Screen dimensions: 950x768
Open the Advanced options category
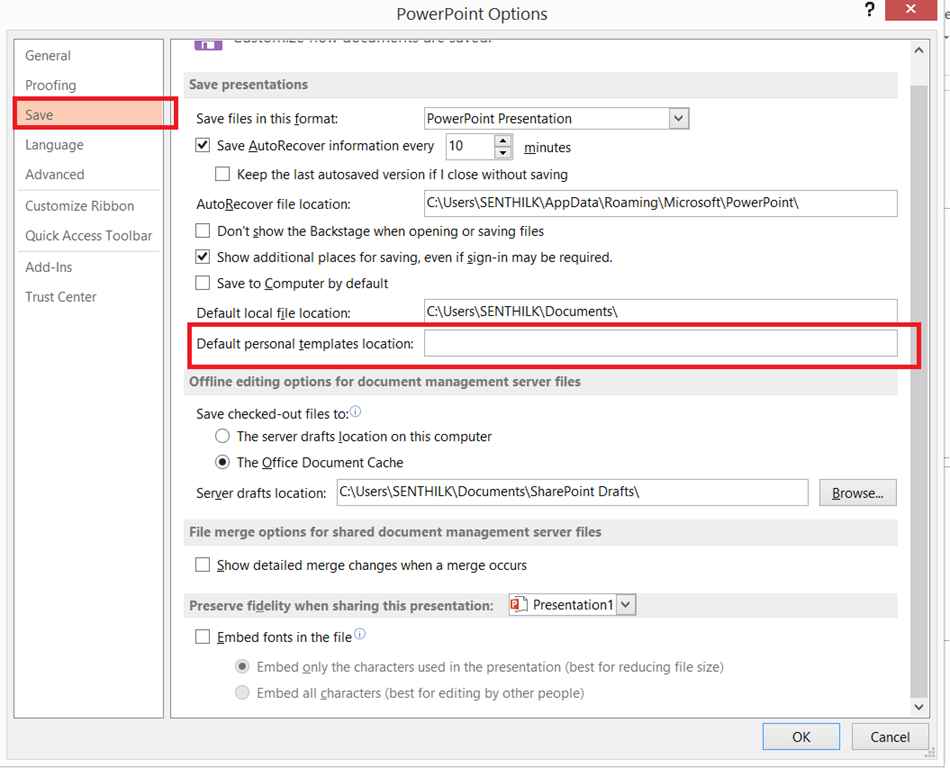tap(55, 174)
